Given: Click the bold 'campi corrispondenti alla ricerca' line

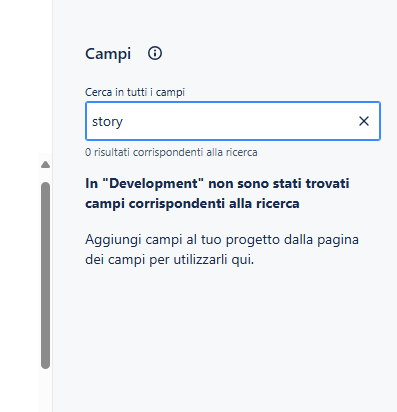Looking at the screenshot, I should click(192, 203).
